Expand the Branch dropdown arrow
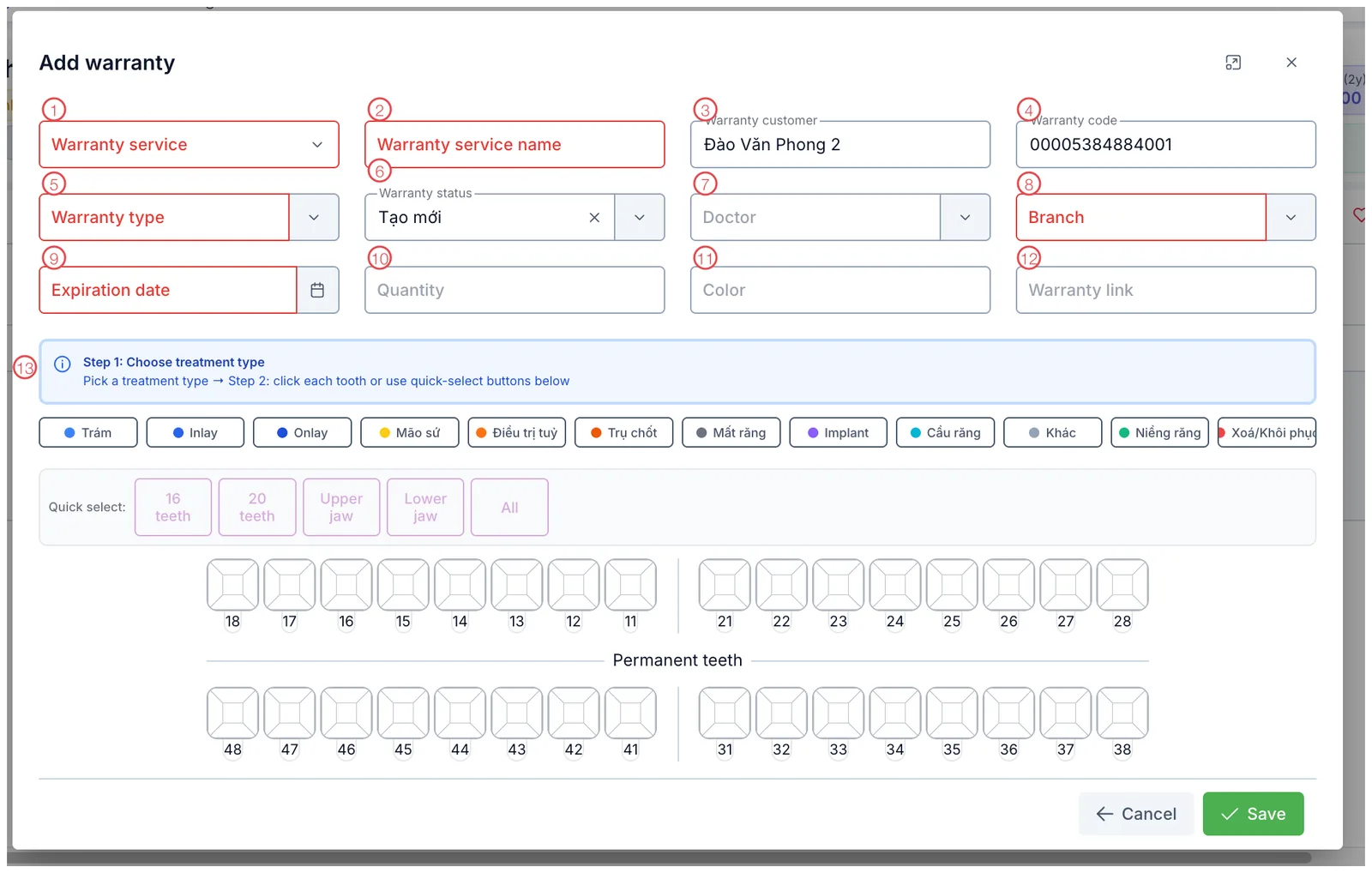The image size is (1372, 873). (1291, 218)
